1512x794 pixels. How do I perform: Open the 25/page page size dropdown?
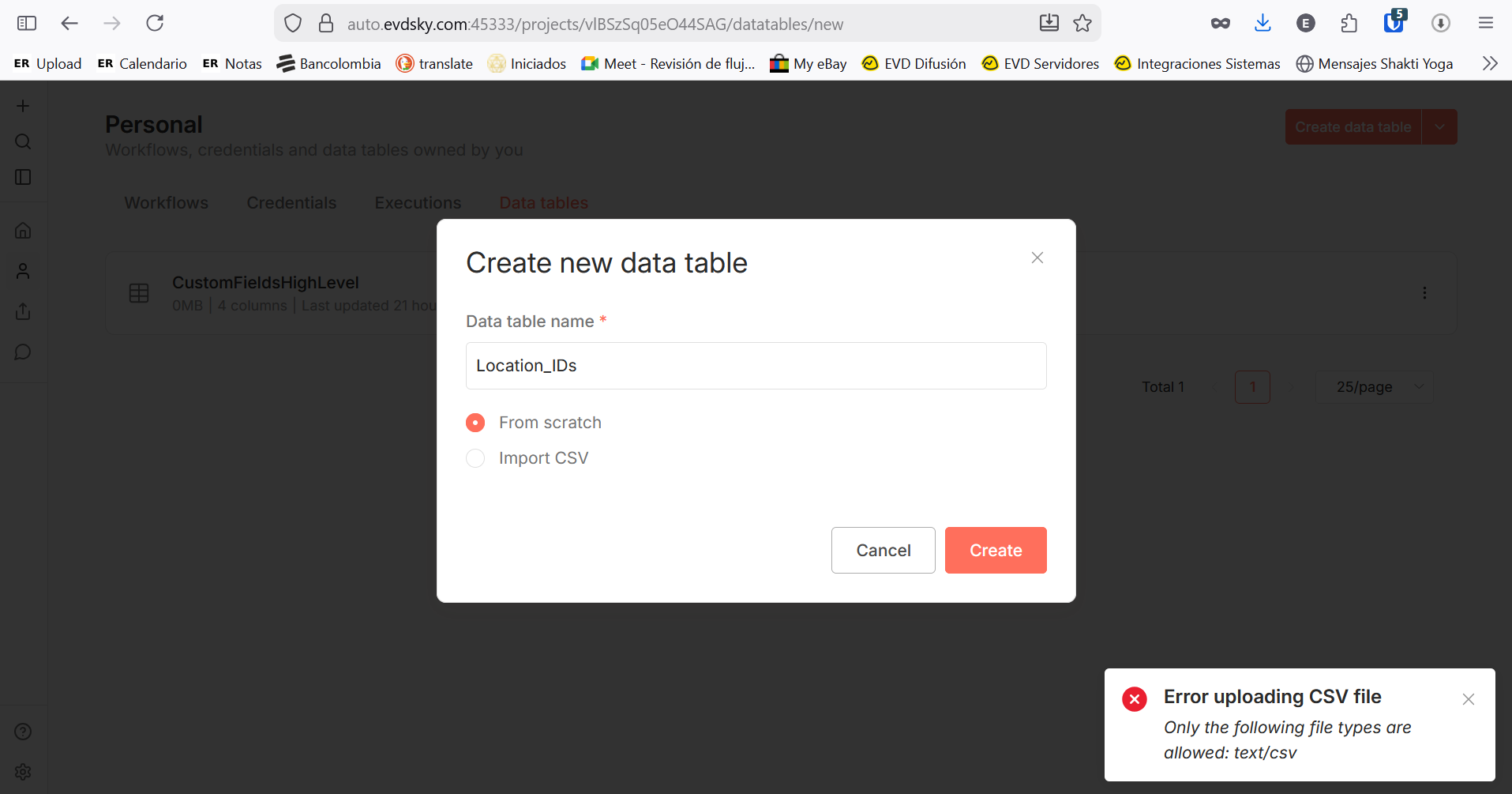click(1374, 387)
